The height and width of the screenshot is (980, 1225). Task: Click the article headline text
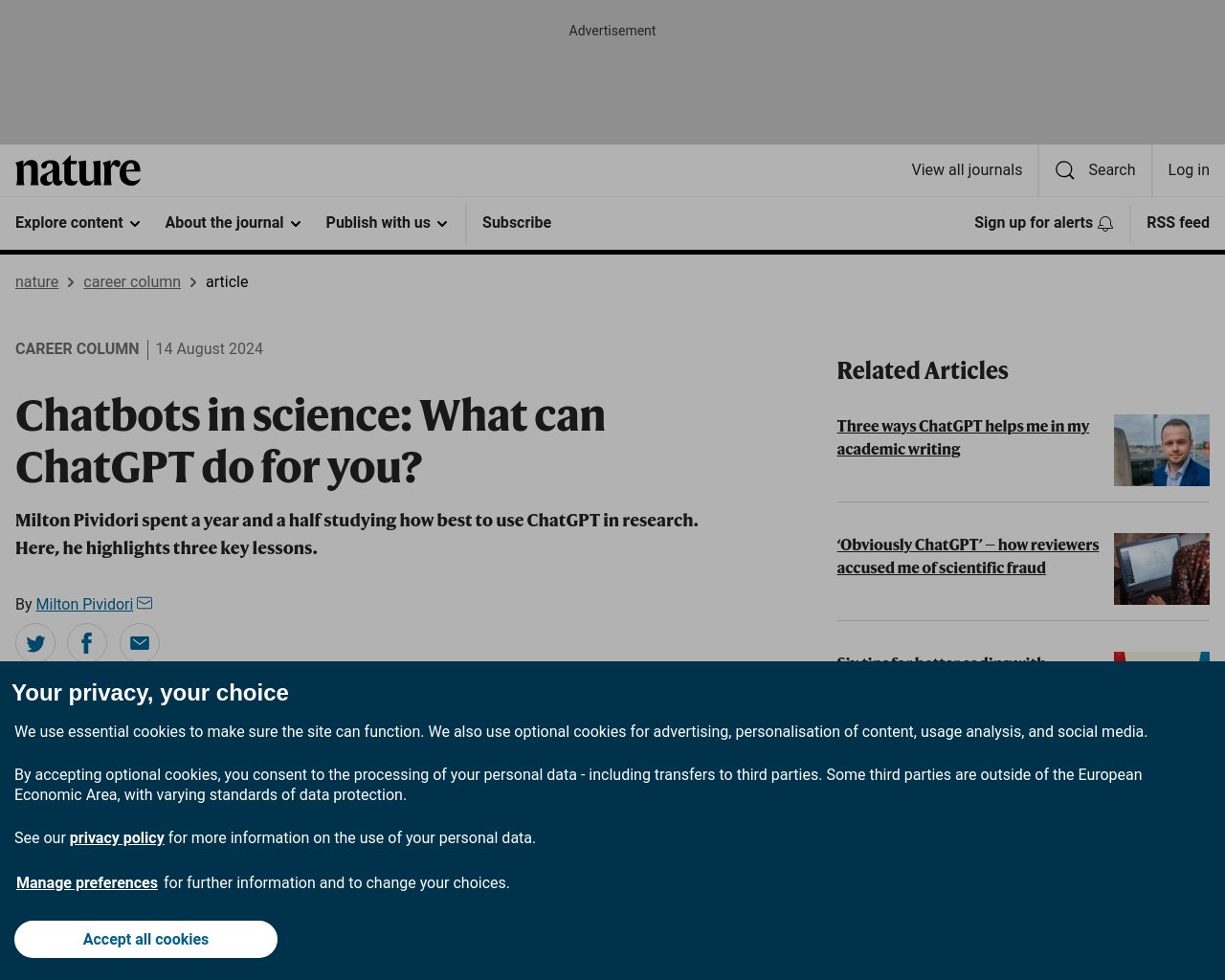click(x=310, y=441)
